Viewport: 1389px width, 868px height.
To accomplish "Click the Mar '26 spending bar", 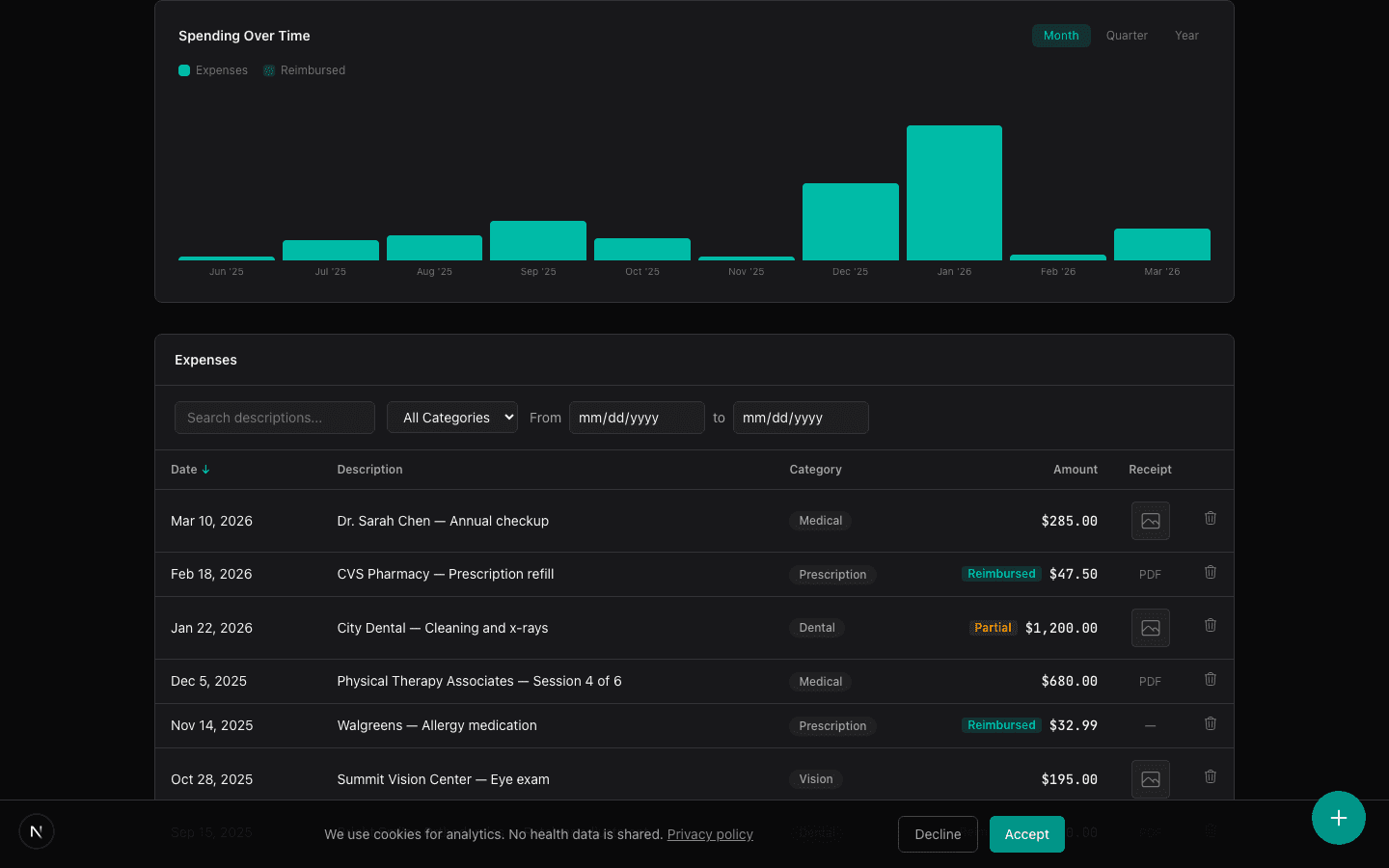I will point(1162,245).
